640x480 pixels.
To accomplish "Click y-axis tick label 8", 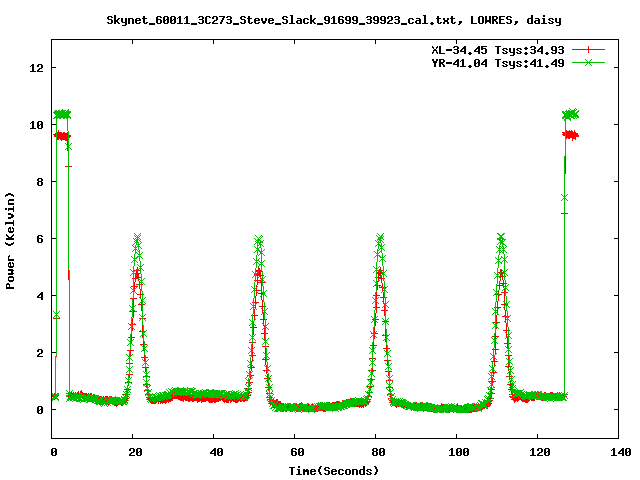I will 40,182.
